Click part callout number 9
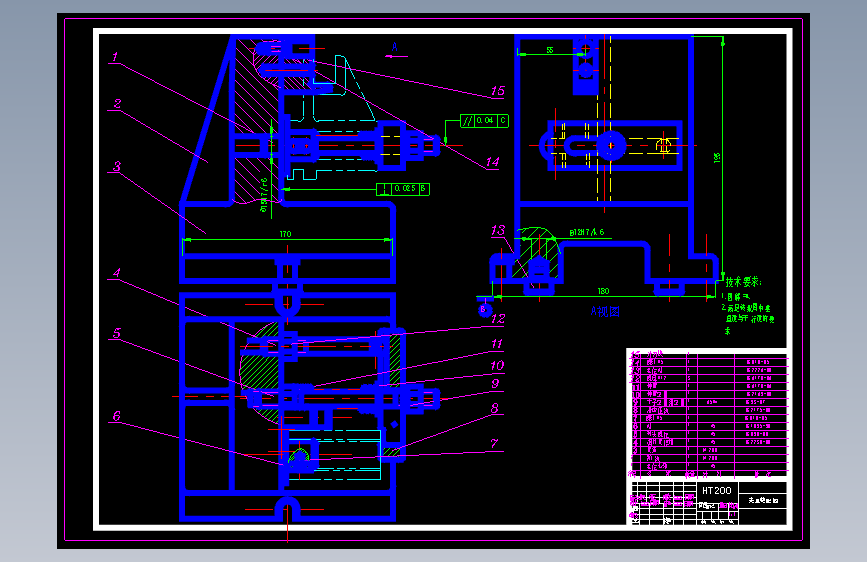The height and width of the screenshot is (562, 867). (x=495, y=383)
